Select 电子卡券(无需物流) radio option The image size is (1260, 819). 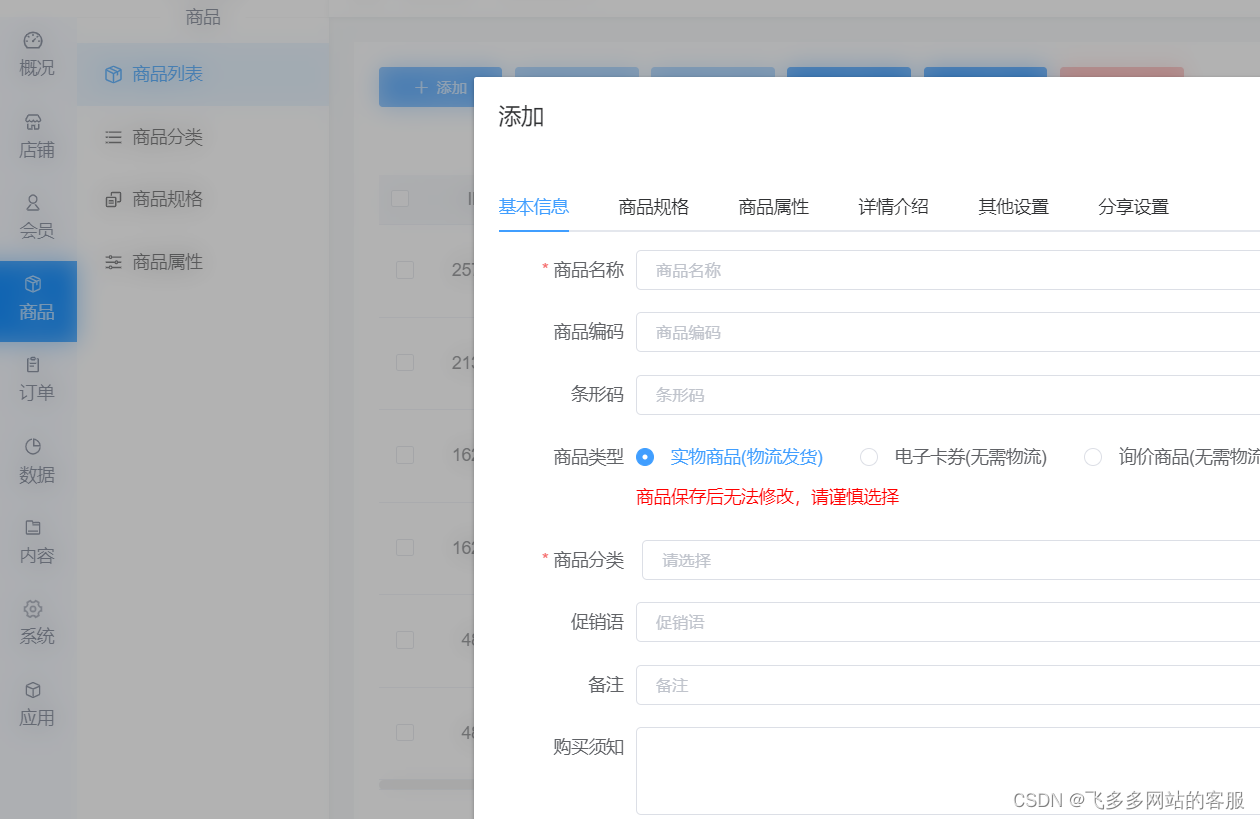point(869,457)
